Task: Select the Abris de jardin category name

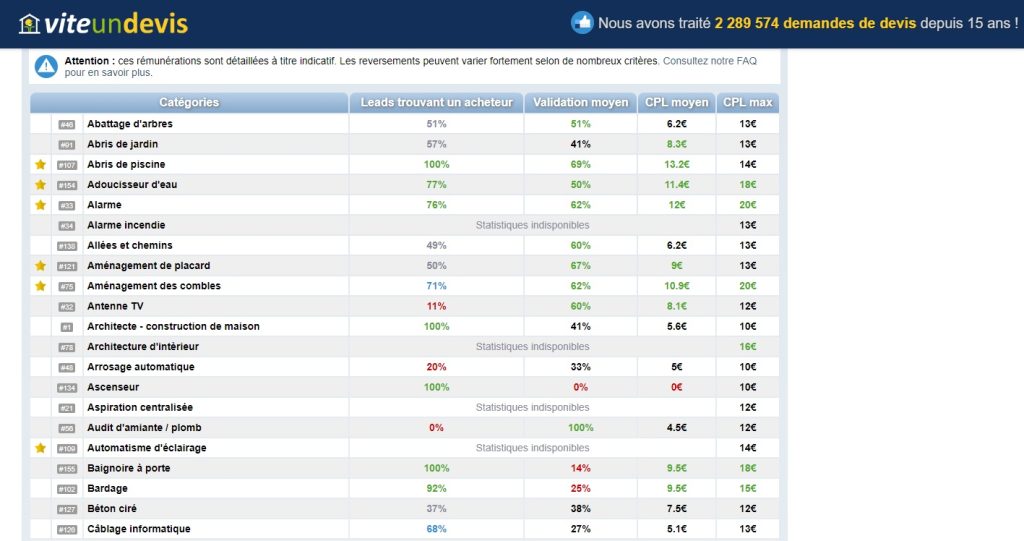Action: [123, 144]
